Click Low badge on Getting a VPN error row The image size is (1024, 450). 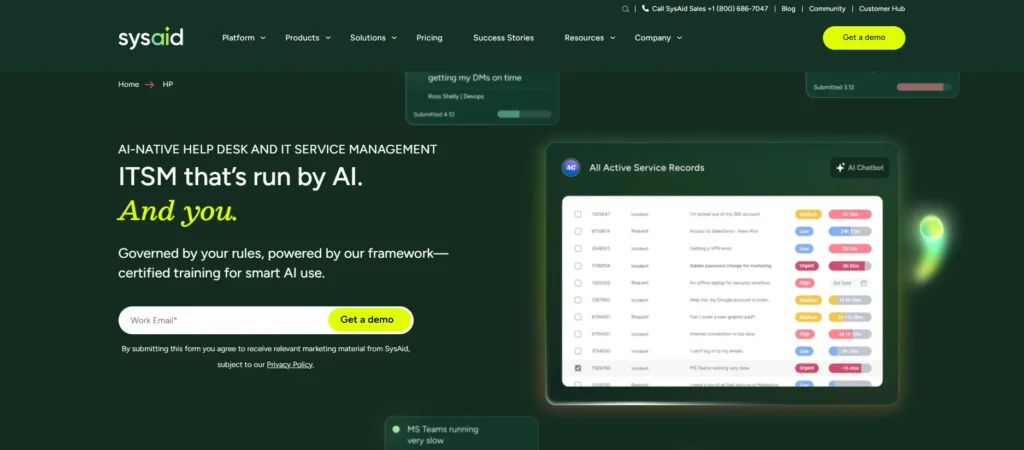[x=804, y=248]
